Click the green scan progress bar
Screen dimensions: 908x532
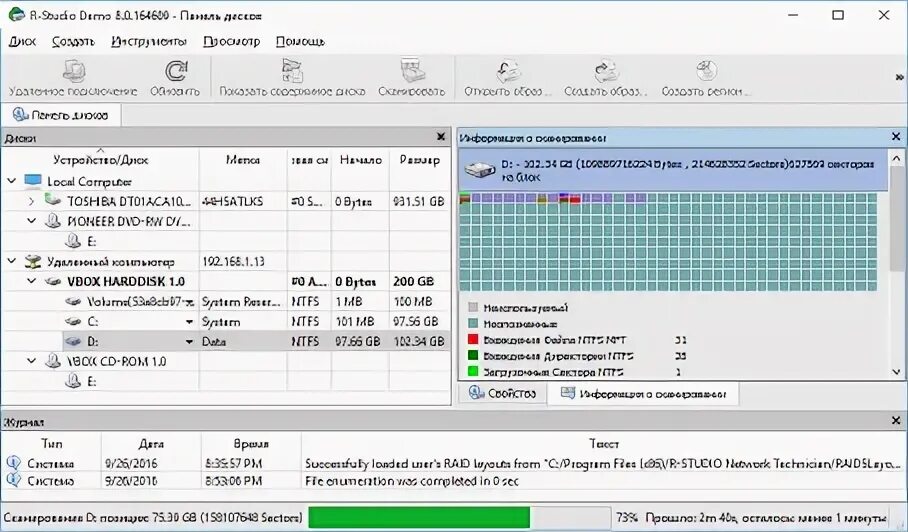click(419, 517)
